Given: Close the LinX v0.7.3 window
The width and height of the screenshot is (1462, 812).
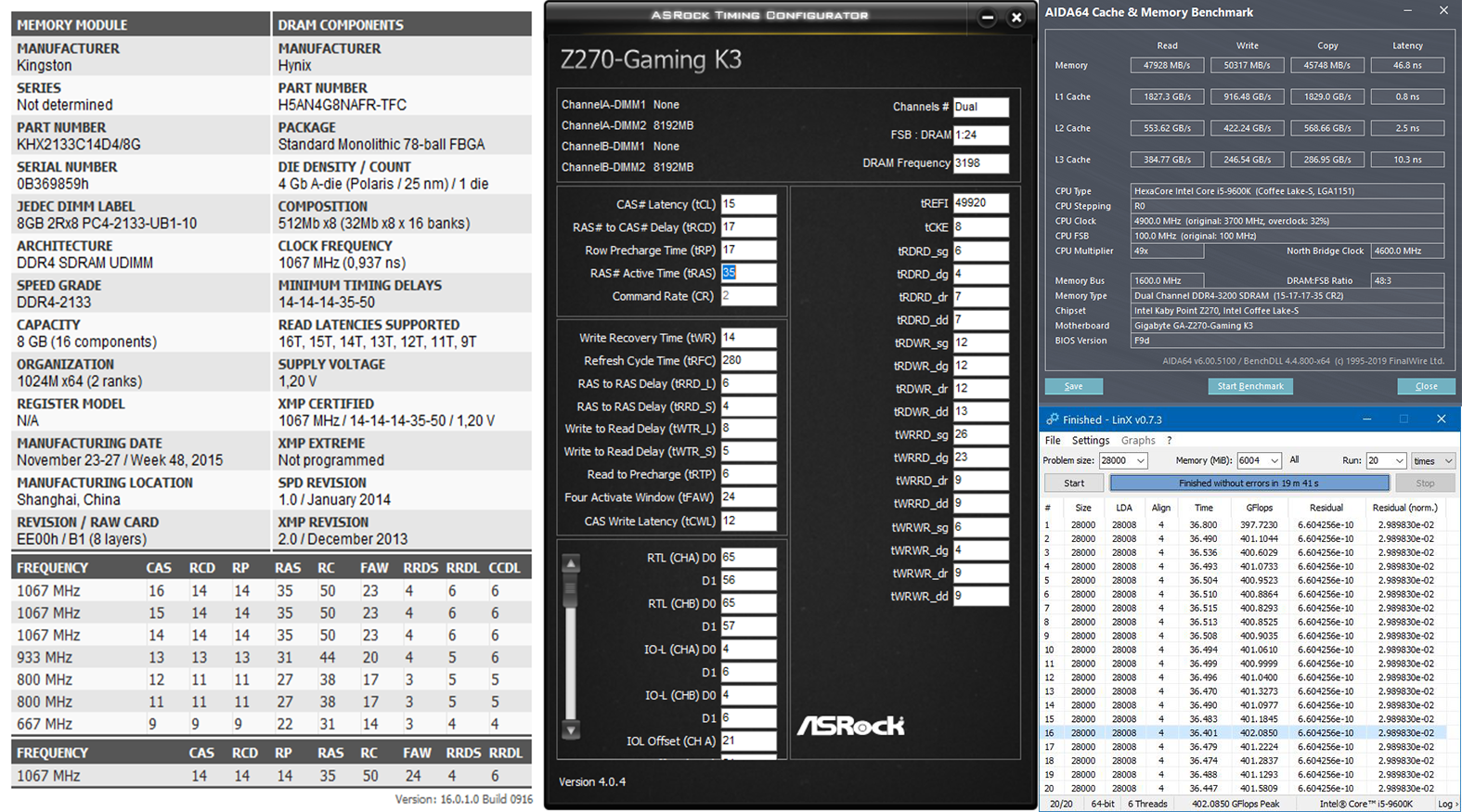Looking at the screenshot, I should 1441,419.
